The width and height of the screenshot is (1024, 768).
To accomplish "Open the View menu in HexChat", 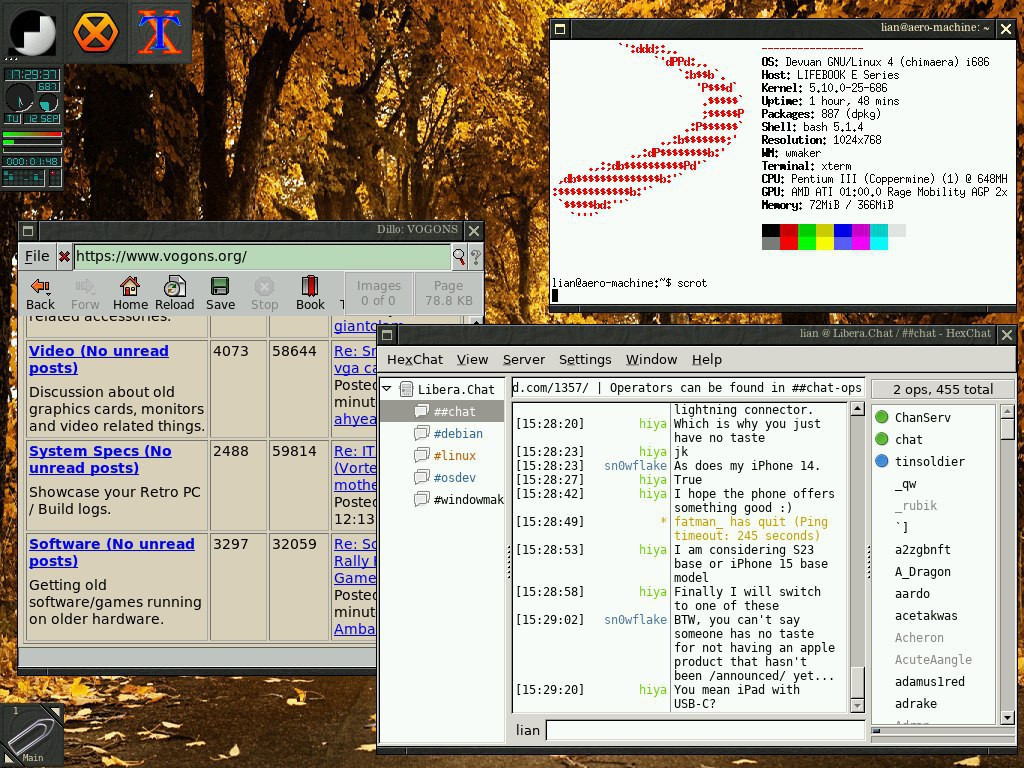I will (x=472, y=359).
